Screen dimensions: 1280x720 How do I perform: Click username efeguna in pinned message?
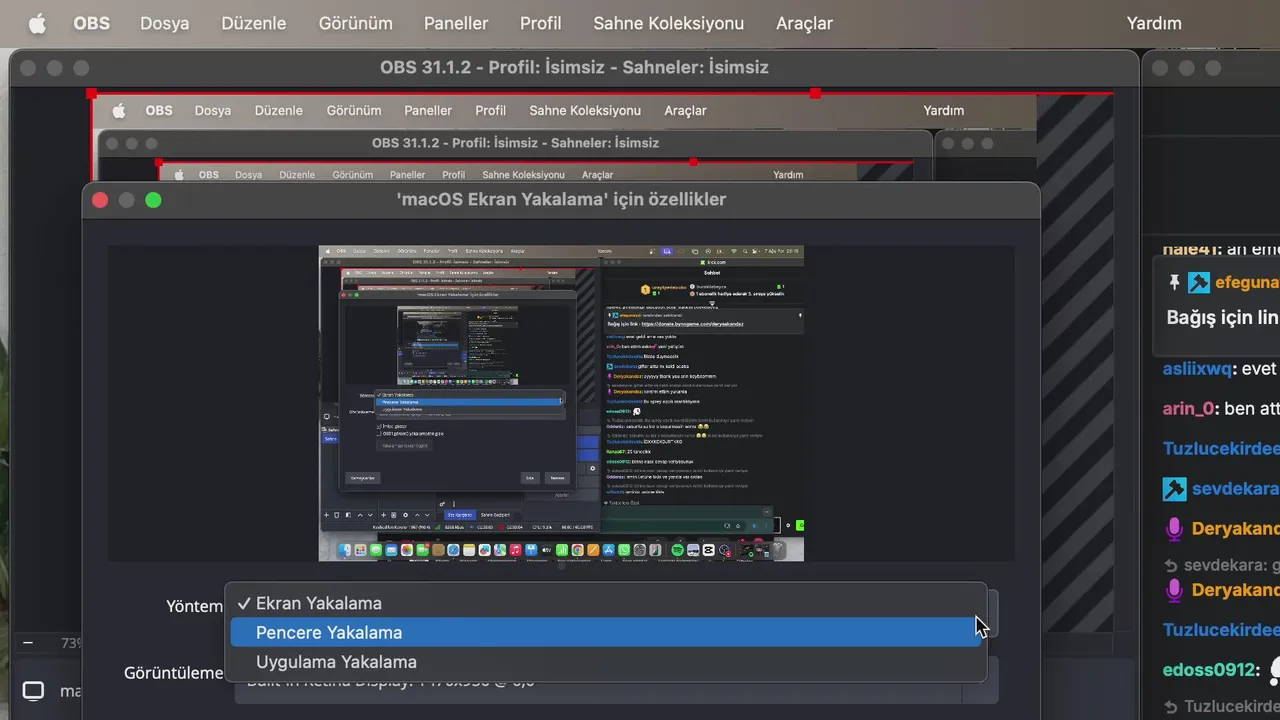pos(1247,283)
